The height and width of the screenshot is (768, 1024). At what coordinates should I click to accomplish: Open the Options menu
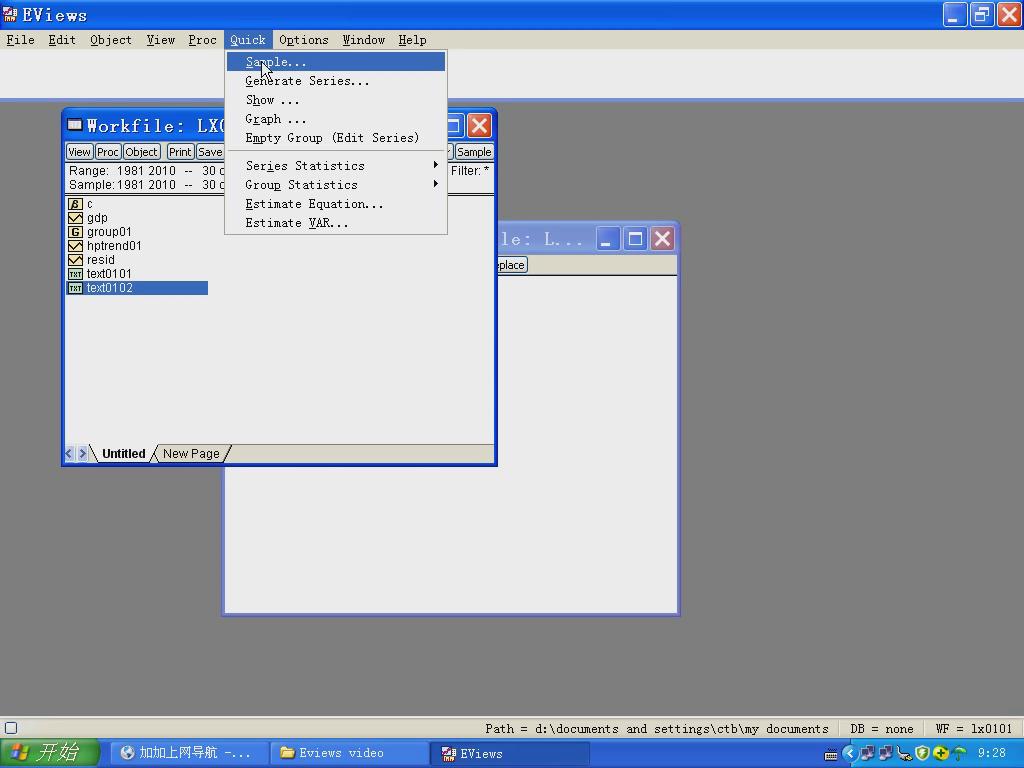coord(304,40)
